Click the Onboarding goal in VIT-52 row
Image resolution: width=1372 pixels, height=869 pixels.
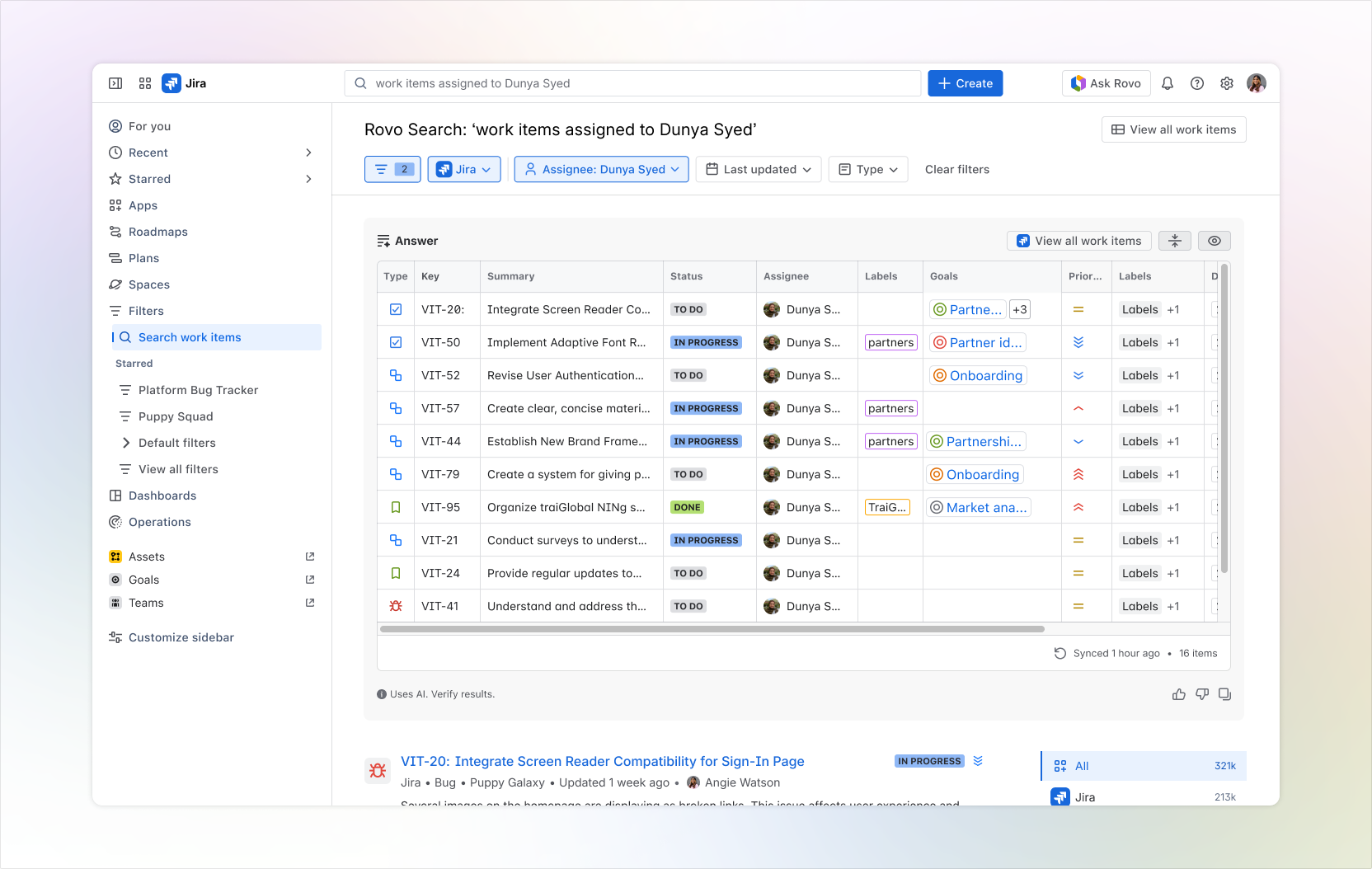[979, 375]
